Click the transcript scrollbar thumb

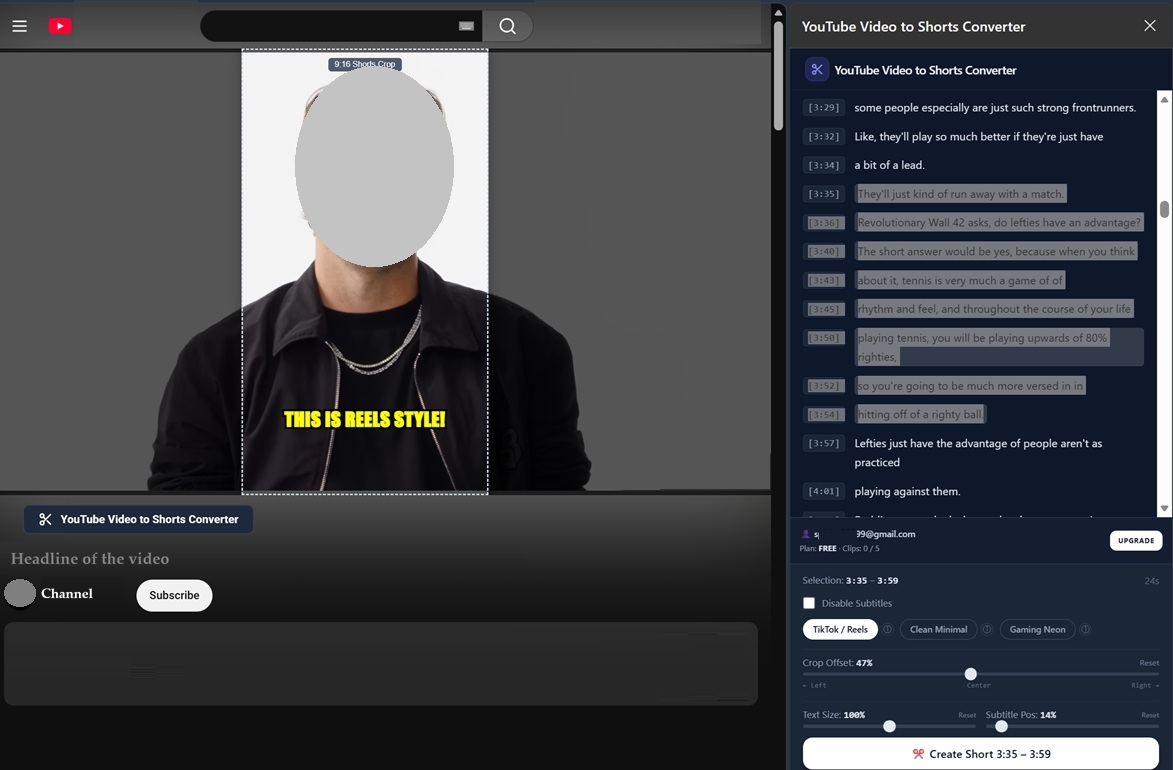click(1164, 210)
